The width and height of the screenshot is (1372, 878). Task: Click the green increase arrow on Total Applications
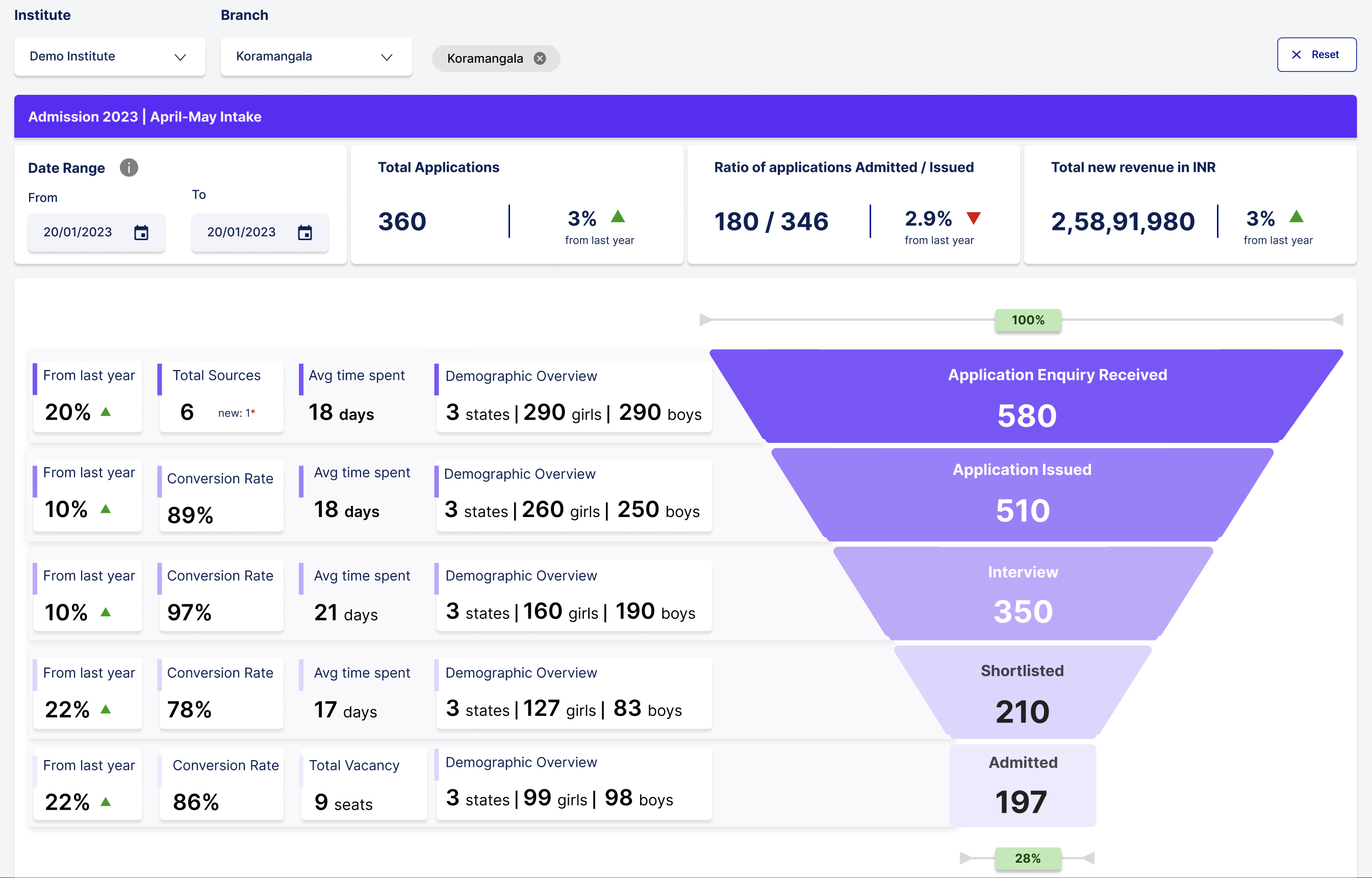pos(618,217)
